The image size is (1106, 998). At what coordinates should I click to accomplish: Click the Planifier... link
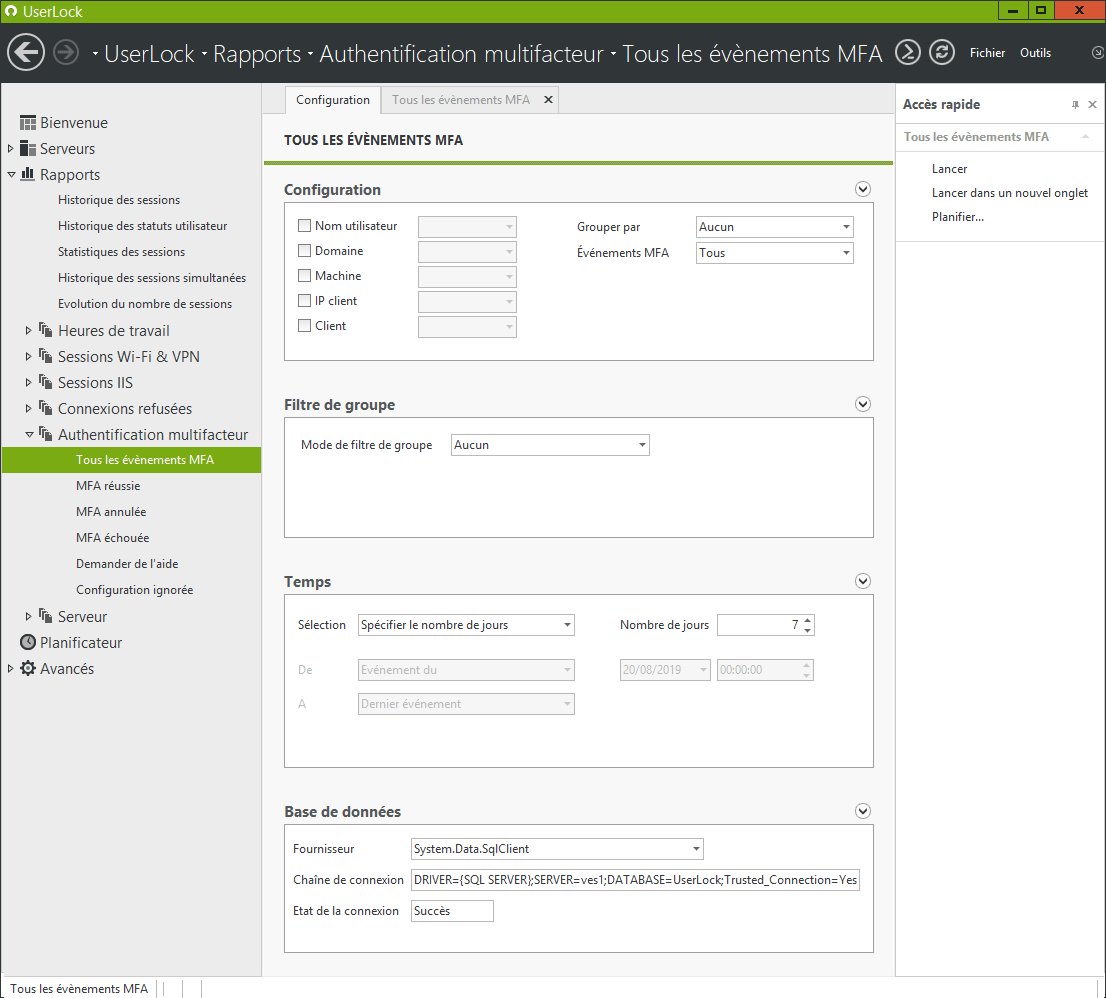pos(958,217)
